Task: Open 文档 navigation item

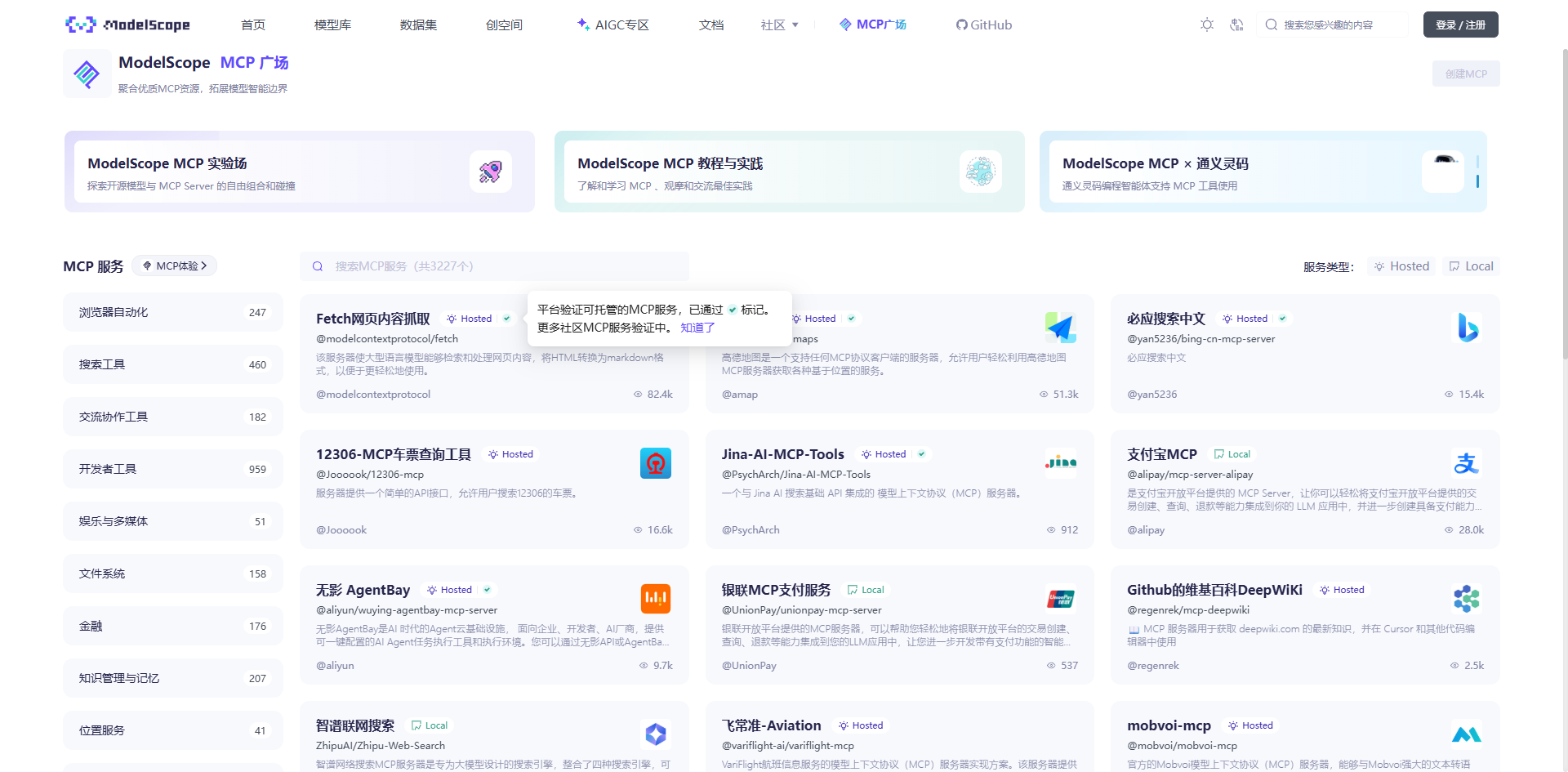Action: click(x=711, y=25)
